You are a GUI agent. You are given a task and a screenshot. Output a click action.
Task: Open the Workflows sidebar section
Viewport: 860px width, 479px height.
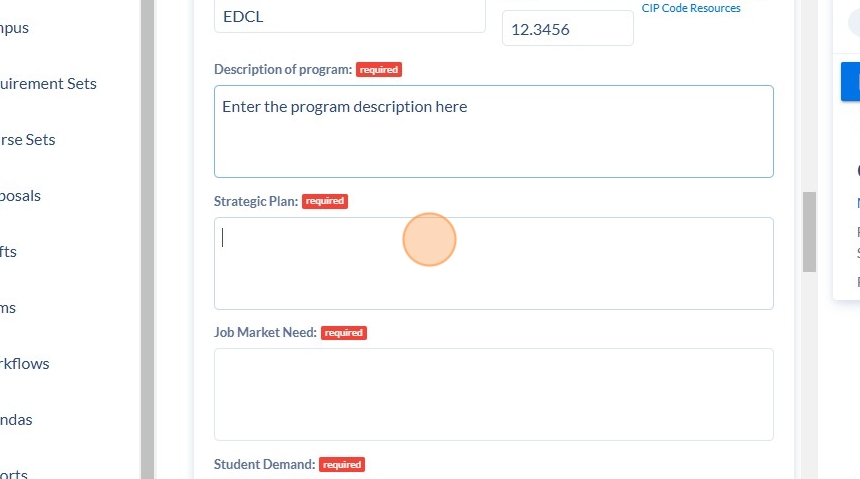[25, 364]
